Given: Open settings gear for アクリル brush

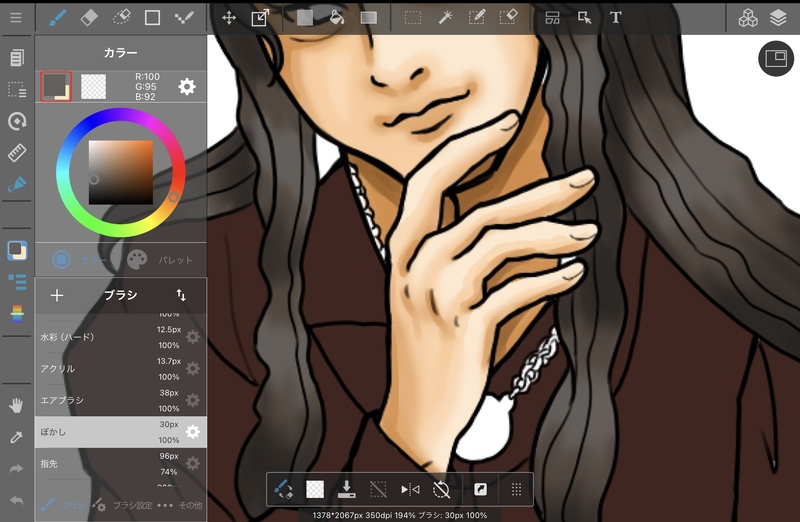Looking at the screenshot, I should (192, 368).
